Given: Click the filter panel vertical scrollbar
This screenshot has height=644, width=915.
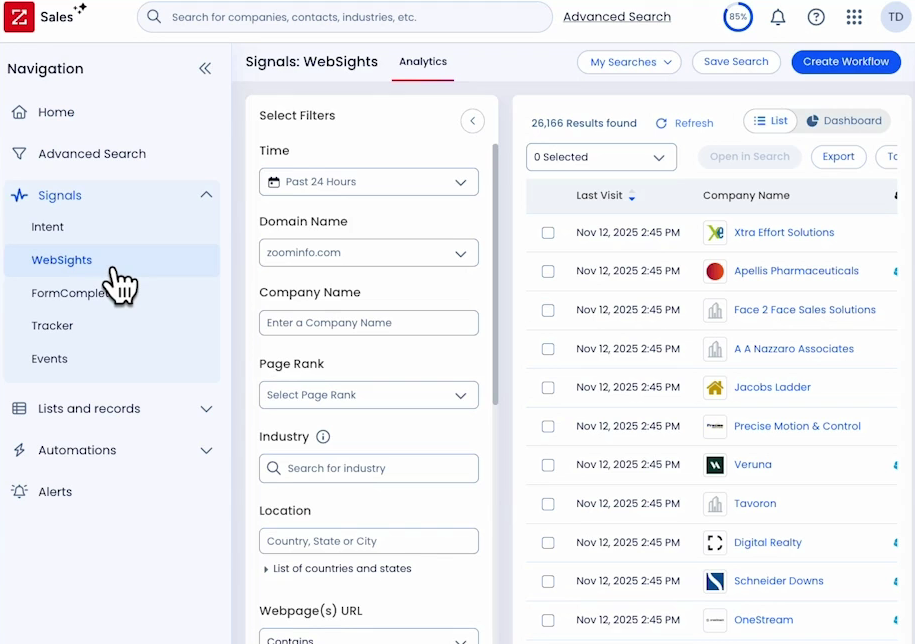Looking at the screenshot, I should pos(495,274).
